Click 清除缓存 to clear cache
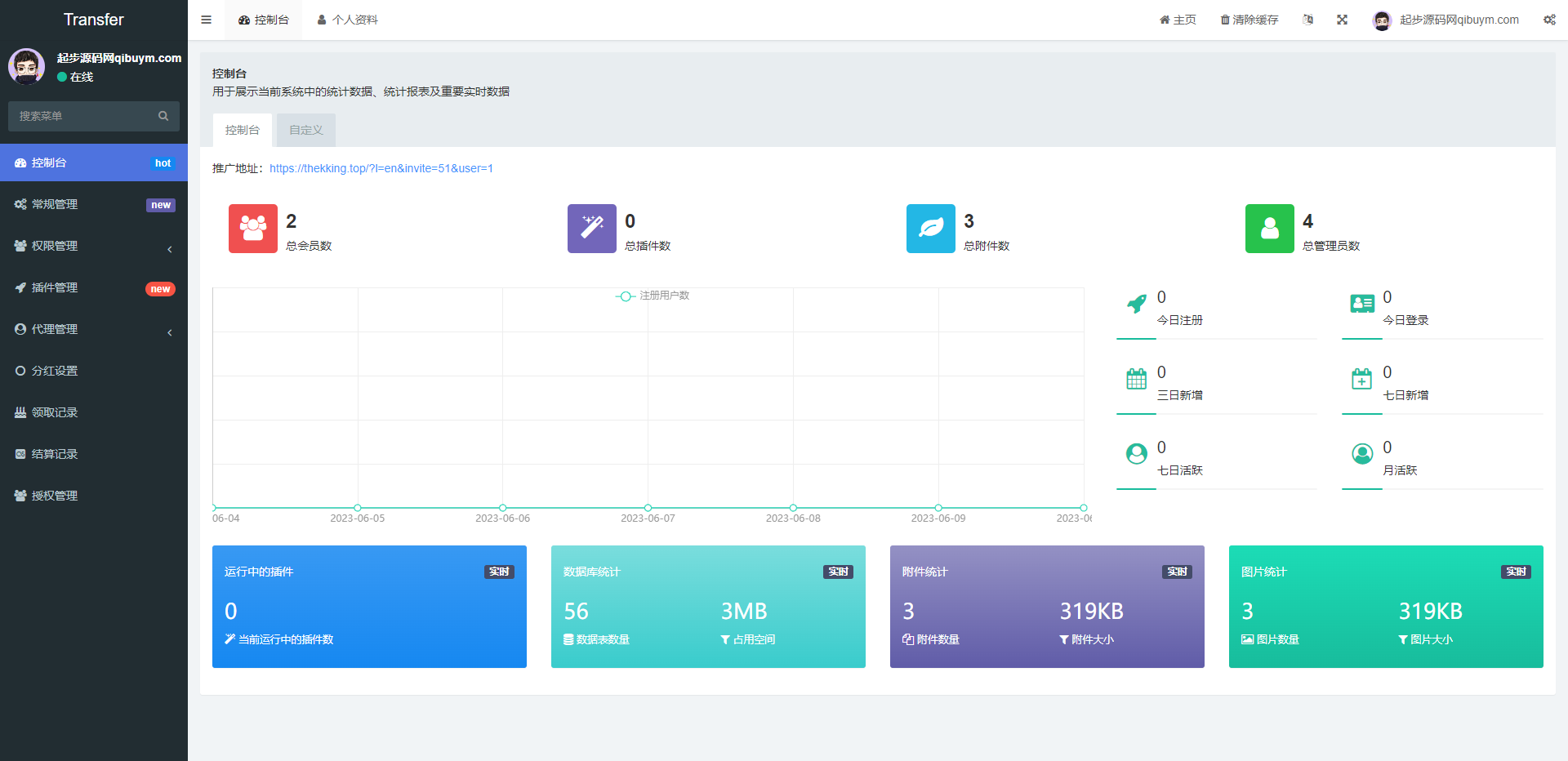Viewport: 1568px width, 761px height. click(1249, 20)
